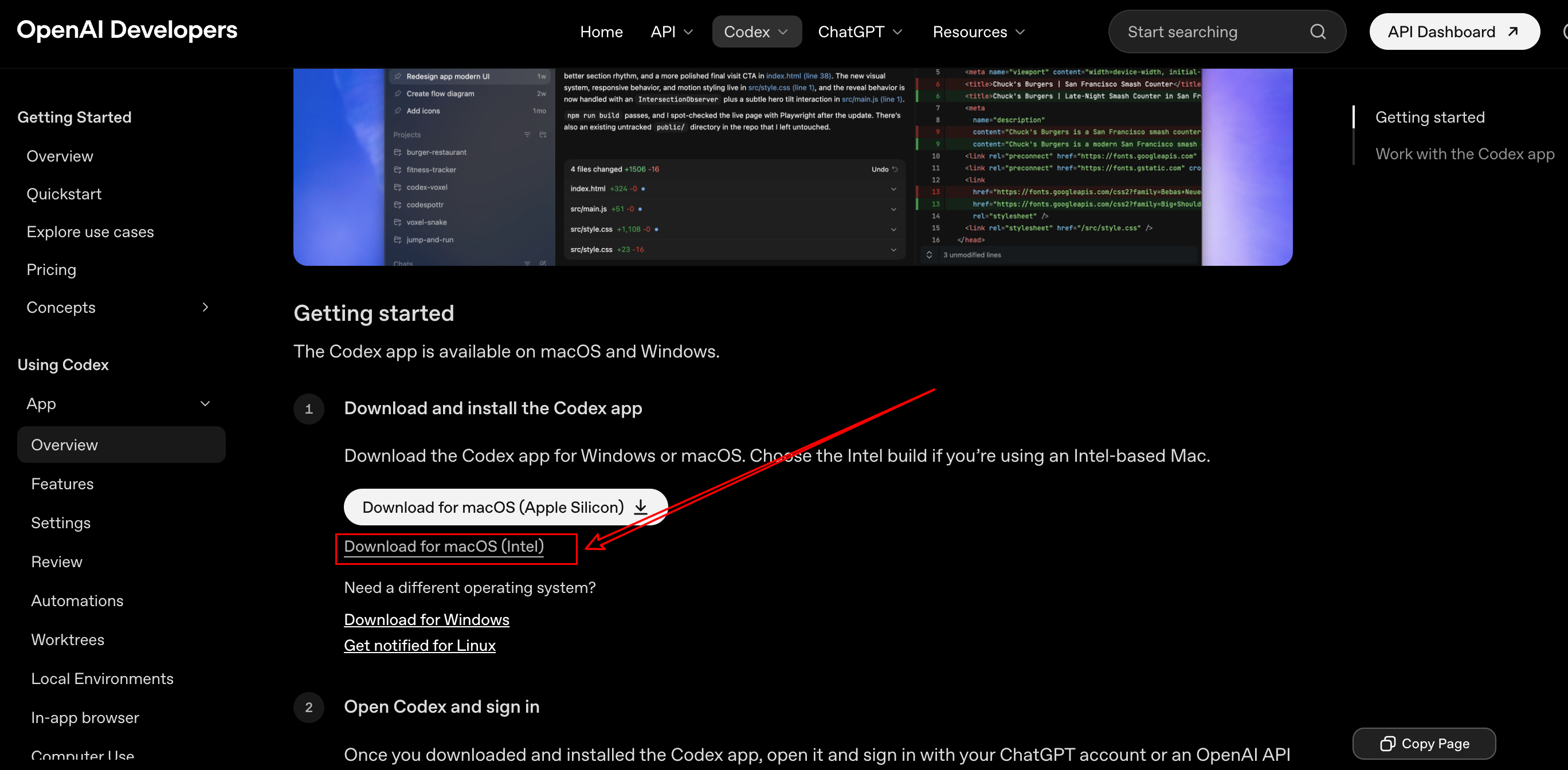Screen dimensions: 1568x770
Task: Go to Home in the top navigation
Action: tap(601, 32)
